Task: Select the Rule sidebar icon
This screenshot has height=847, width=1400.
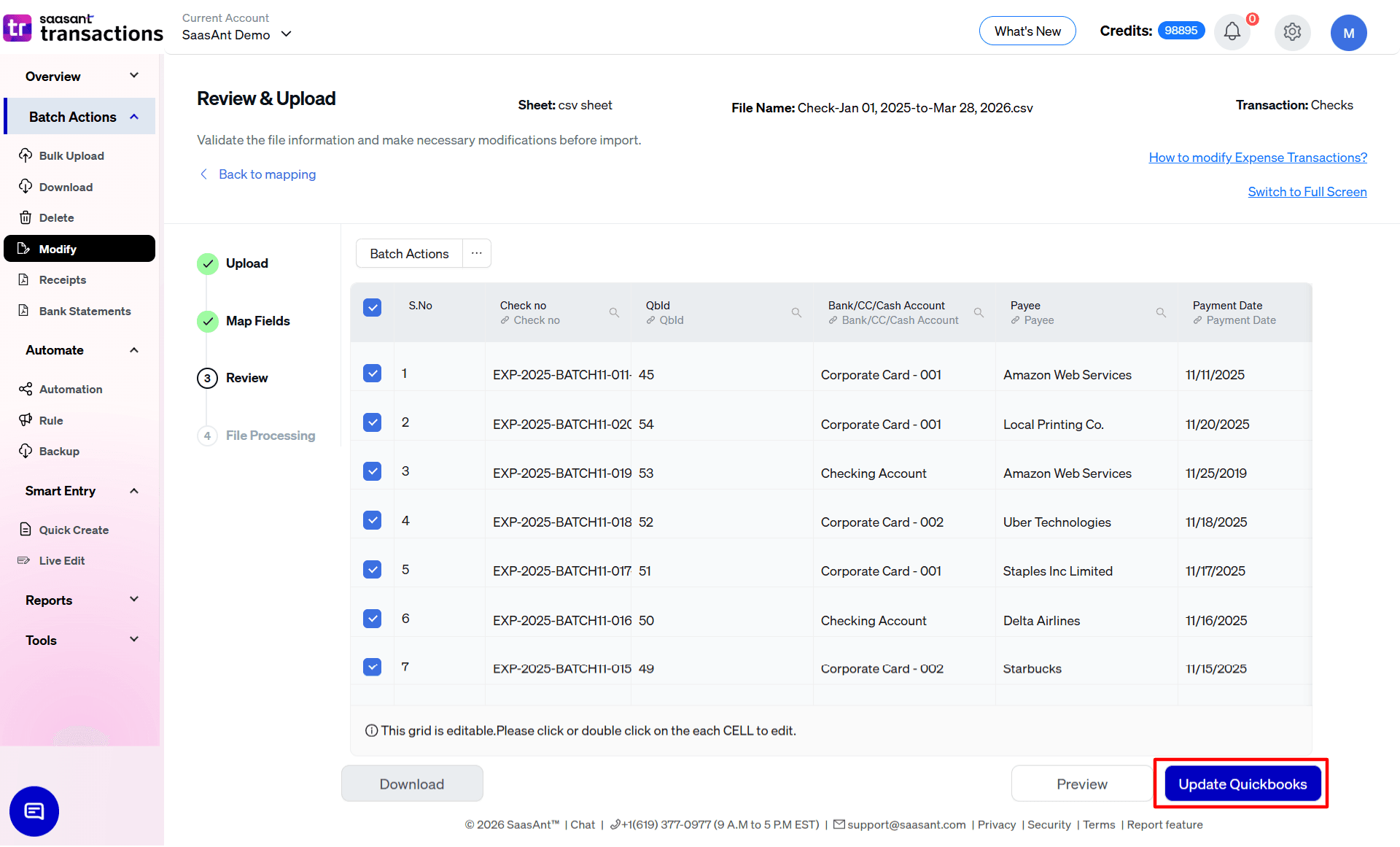Action: 26,420
